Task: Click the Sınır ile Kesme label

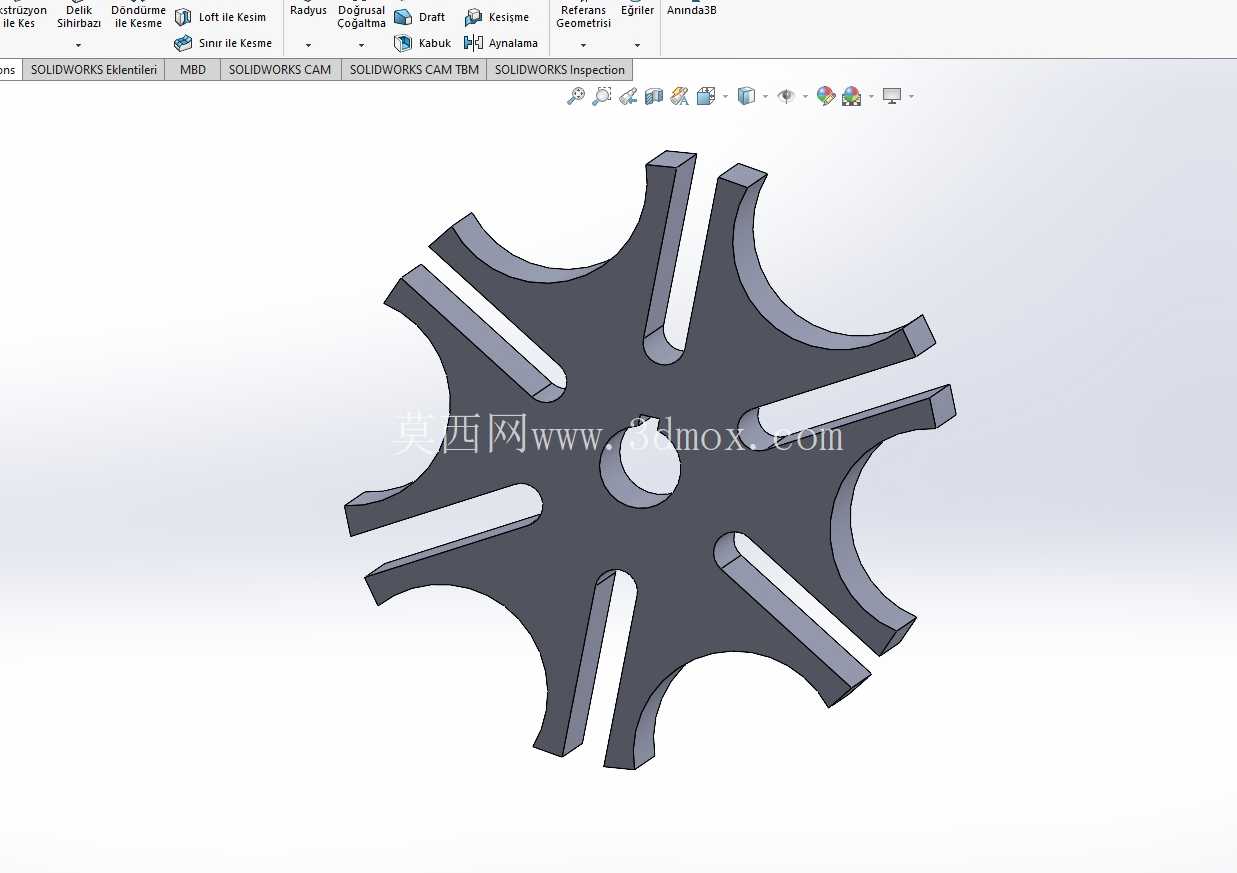Action: click(x=235, y=43)
